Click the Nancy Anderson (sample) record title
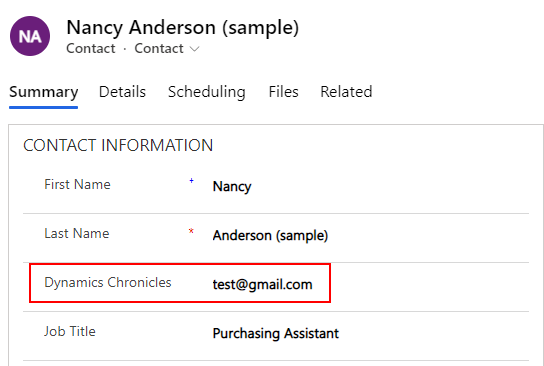The image size is (544, 366). tap(182, 27)
